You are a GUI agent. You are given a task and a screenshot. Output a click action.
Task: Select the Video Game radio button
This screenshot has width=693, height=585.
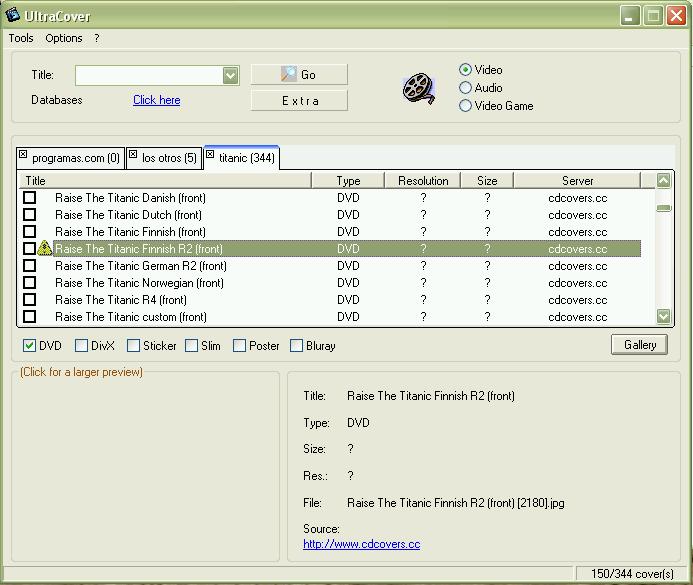[465, 106]
